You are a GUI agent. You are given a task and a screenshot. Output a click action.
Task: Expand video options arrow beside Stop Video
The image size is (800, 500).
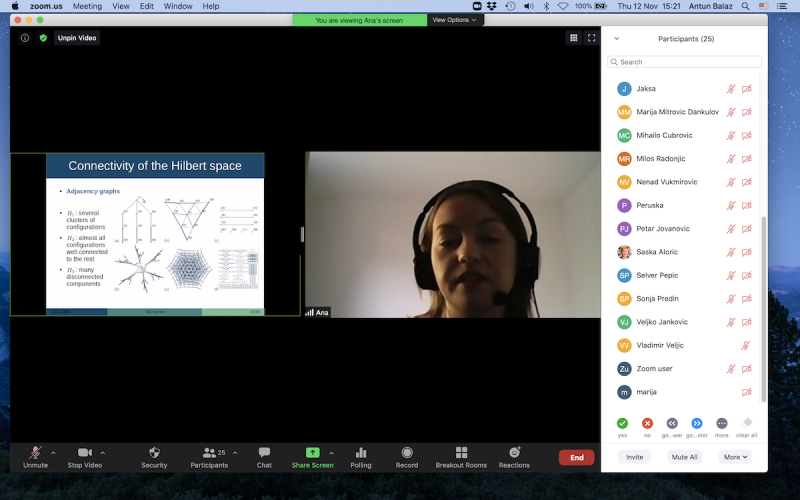[103, 453]
